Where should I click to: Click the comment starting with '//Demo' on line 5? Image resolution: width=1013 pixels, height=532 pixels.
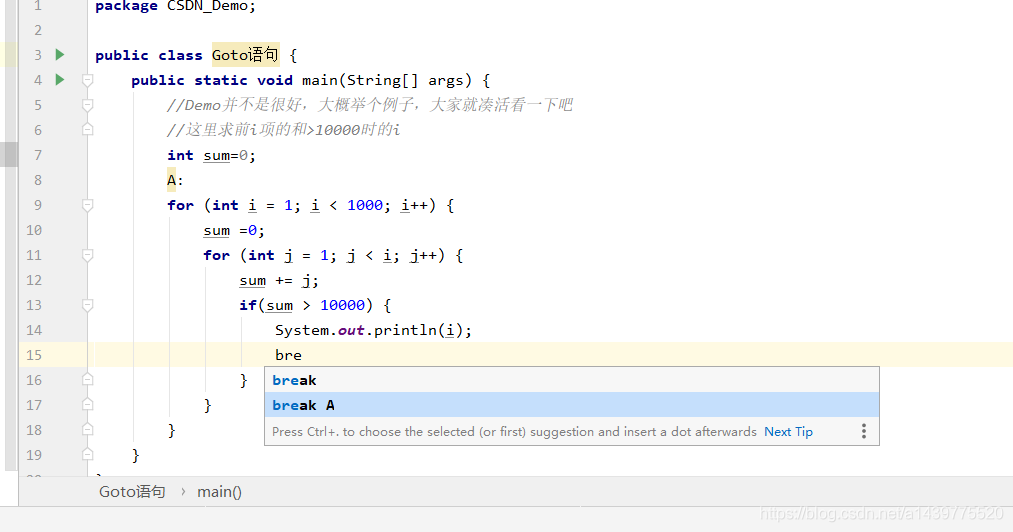370,105
